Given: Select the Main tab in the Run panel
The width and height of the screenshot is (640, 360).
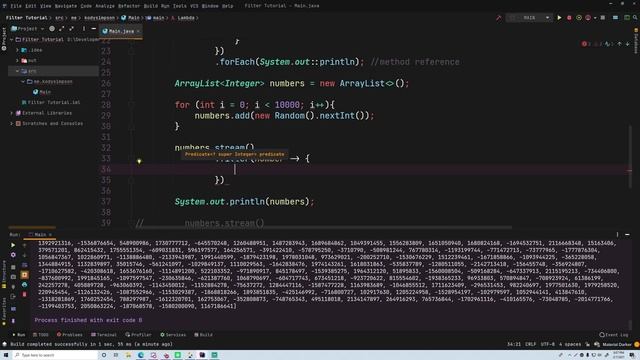Looking at the screenshot, I should click(x=40, y=235).
